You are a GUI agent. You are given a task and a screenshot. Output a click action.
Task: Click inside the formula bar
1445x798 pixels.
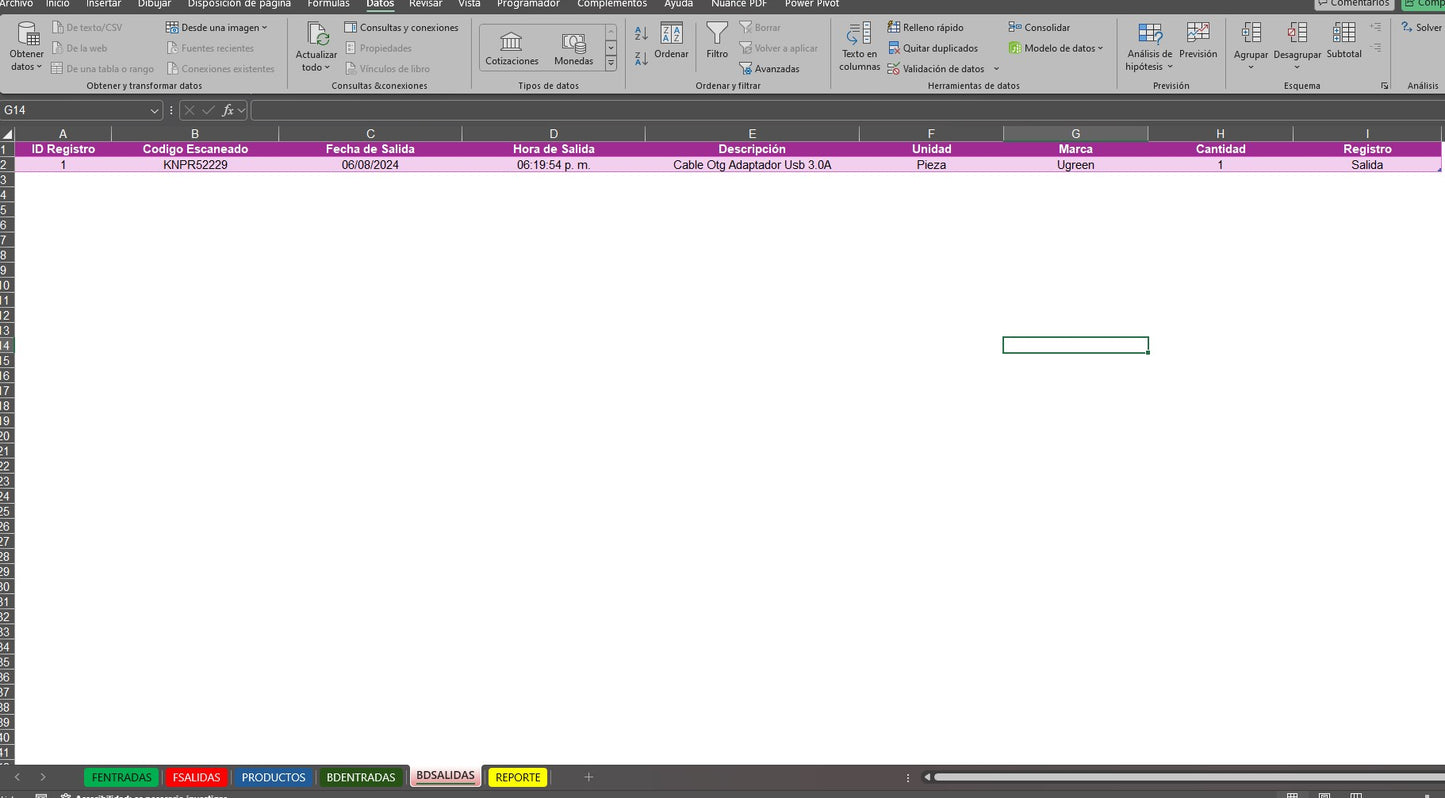pyautogui.click(x=846, y=110)
